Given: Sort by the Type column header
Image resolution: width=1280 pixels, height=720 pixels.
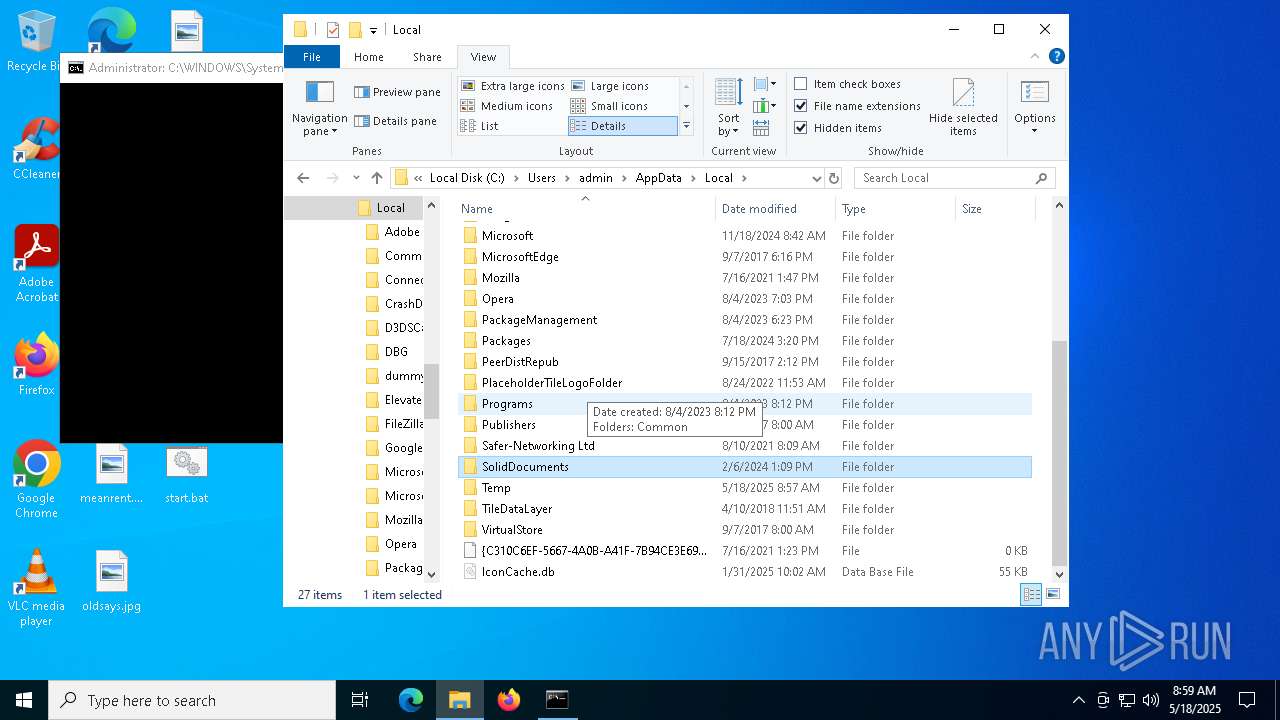Looking at the screenshot, I should click(x=895, y=208).
